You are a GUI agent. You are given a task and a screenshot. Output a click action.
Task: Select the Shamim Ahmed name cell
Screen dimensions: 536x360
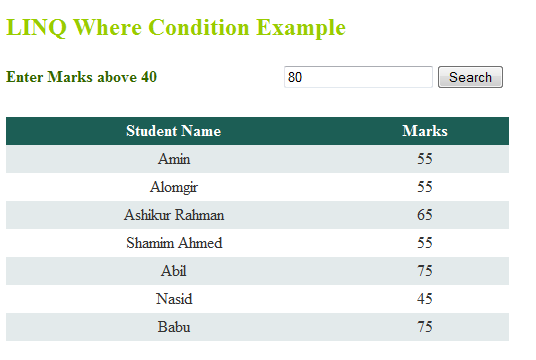click(174, 243)
